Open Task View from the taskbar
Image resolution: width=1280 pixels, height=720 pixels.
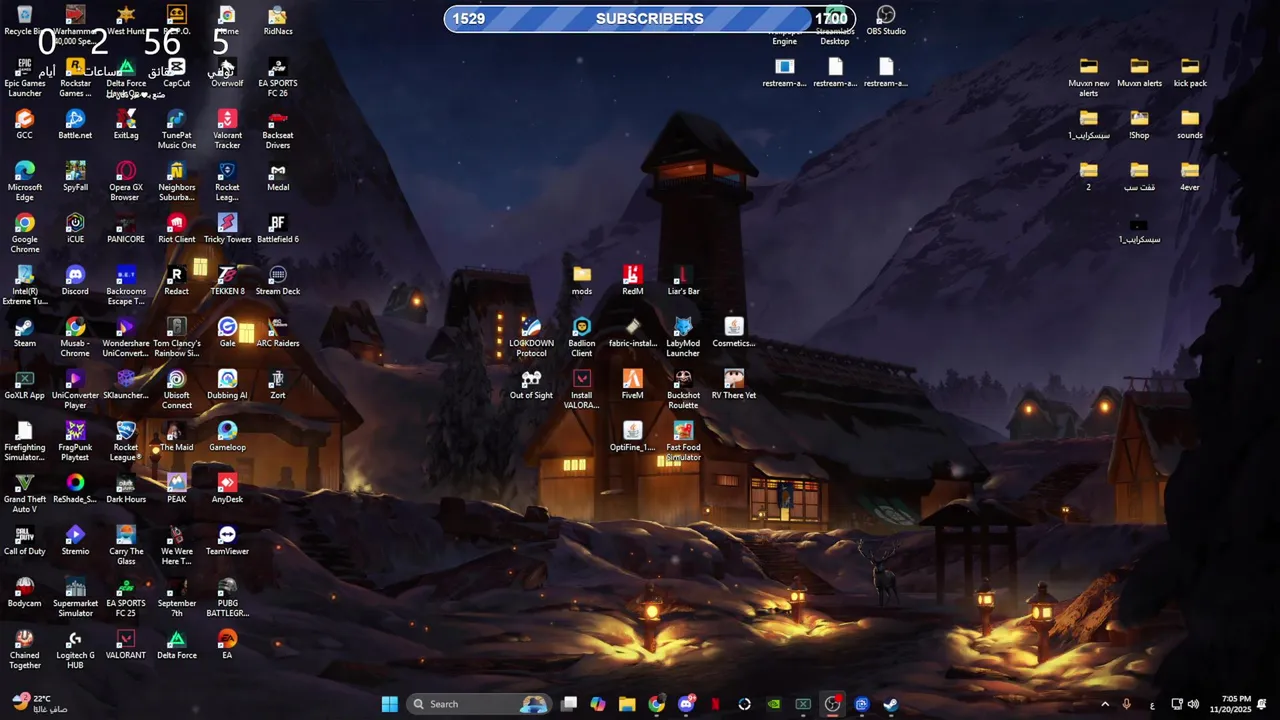pyautogui.click(x=569, y=704)
